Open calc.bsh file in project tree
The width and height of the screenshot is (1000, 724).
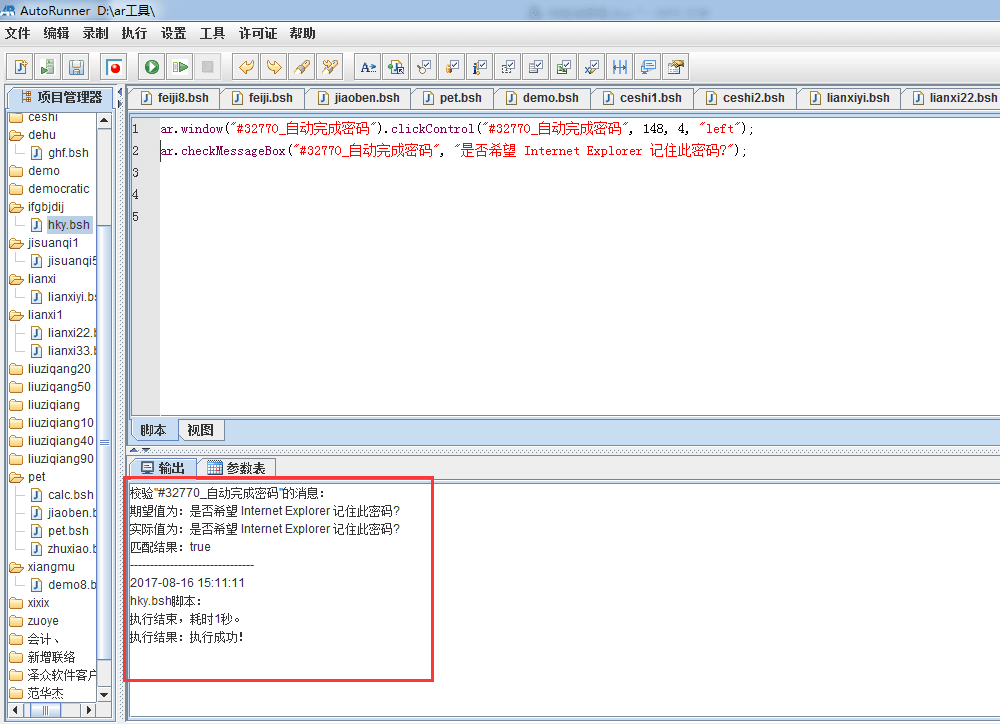[x=70, y=495]
